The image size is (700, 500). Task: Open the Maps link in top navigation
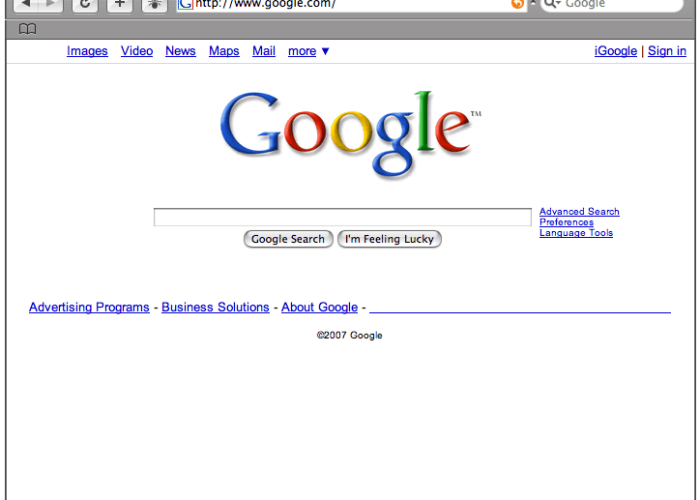pyautogui.click(x=224, y=51)
